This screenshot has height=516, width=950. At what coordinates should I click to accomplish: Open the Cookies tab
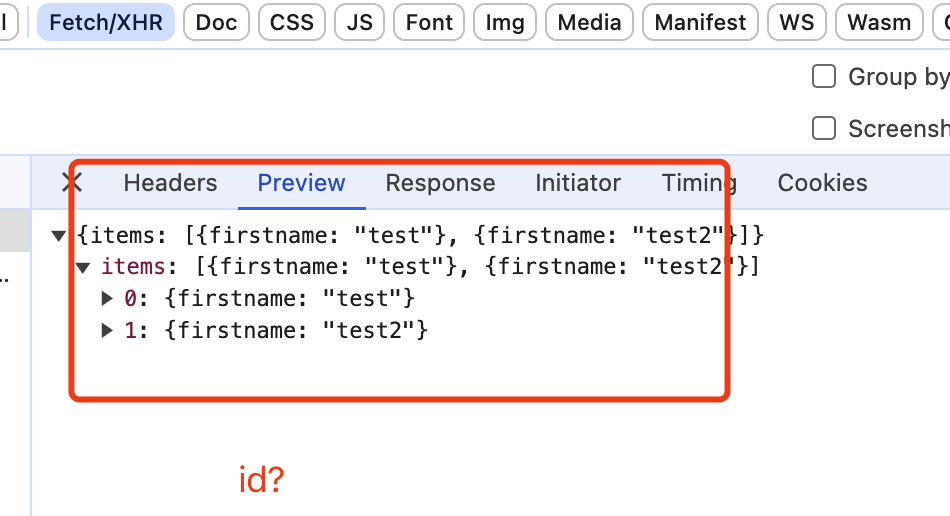coord(822,183)
